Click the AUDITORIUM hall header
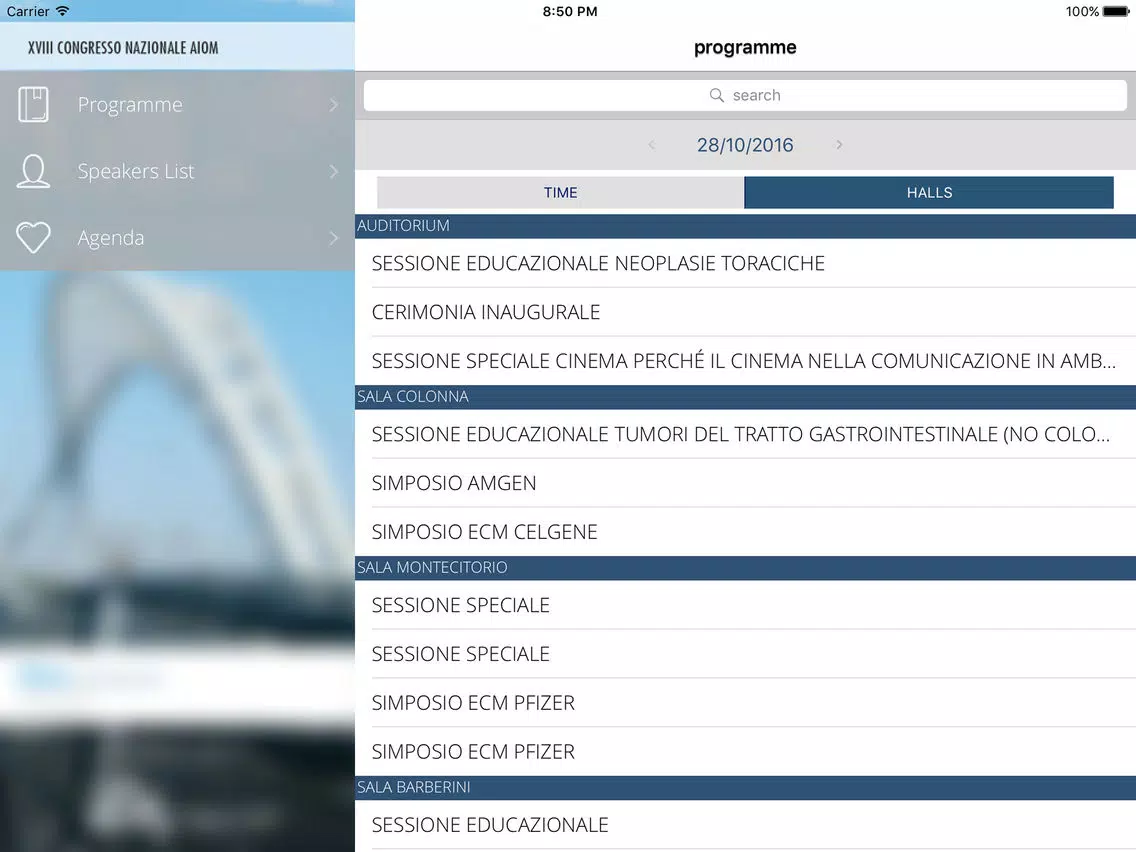The image size is (1136, 852). [746, 226]
